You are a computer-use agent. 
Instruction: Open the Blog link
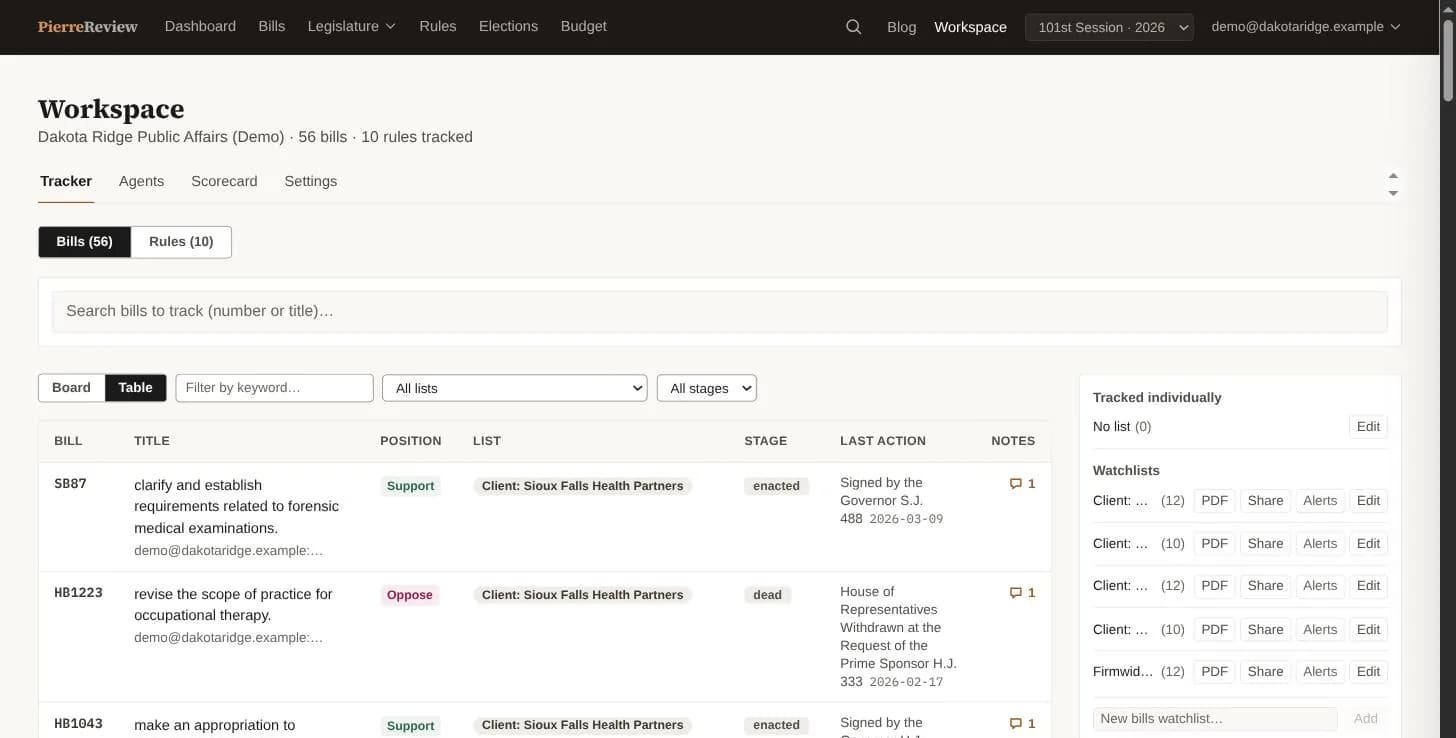901,27
